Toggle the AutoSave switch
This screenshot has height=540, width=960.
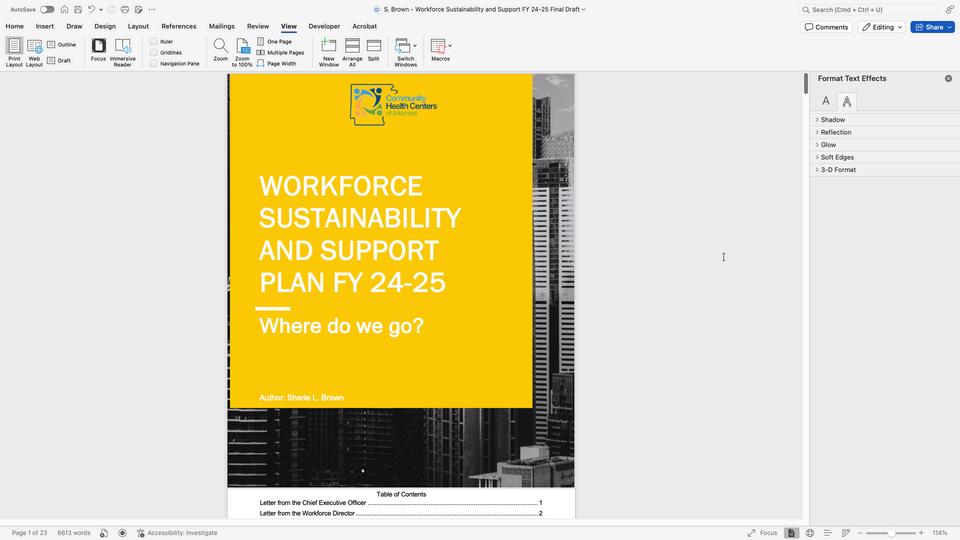coord(47,9)
